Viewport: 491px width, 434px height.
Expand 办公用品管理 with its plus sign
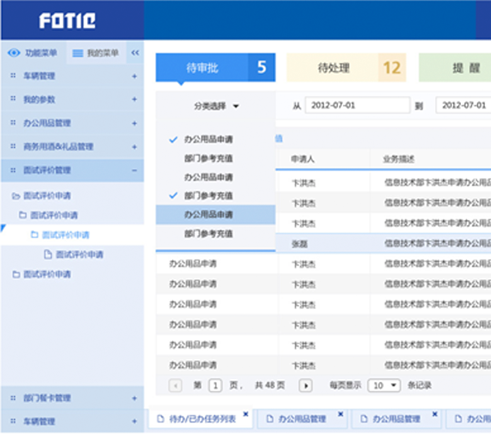(x=134, y=123)
